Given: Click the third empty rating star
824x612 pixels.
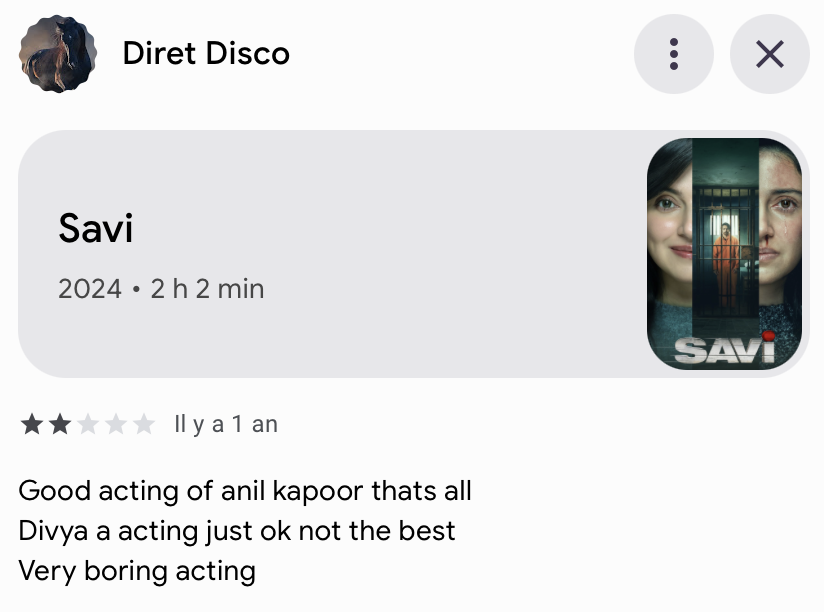Looking at the screenshot, I should (88, 425).
